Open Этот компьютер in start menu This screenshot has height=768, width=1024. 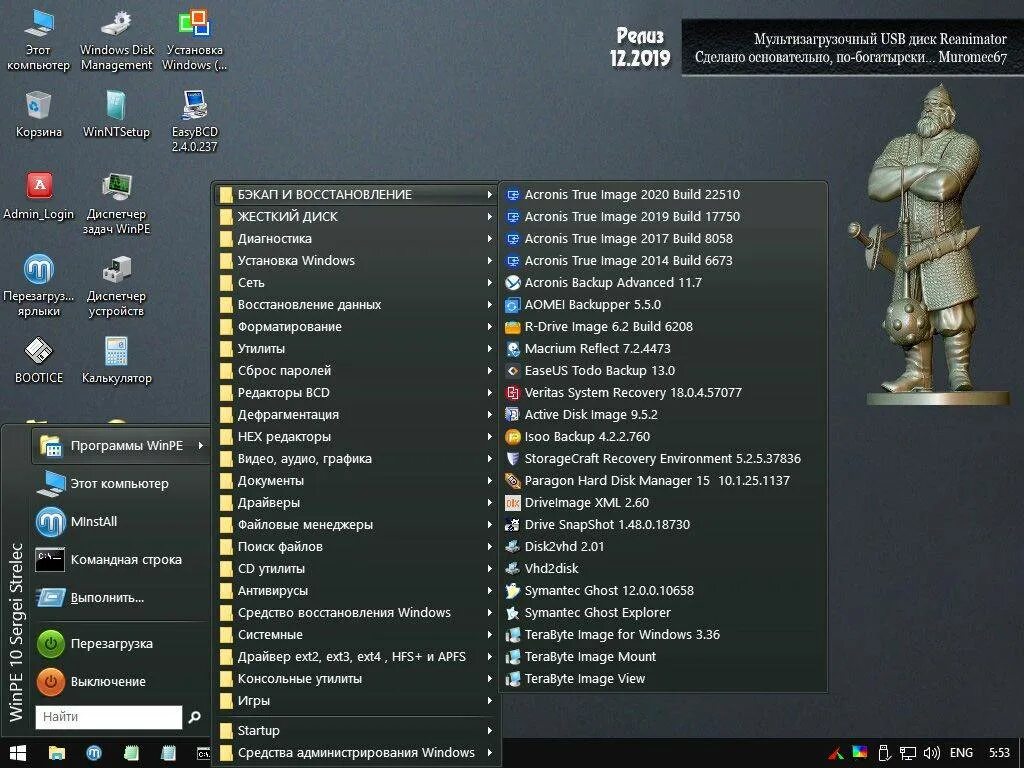pos(121,484)
